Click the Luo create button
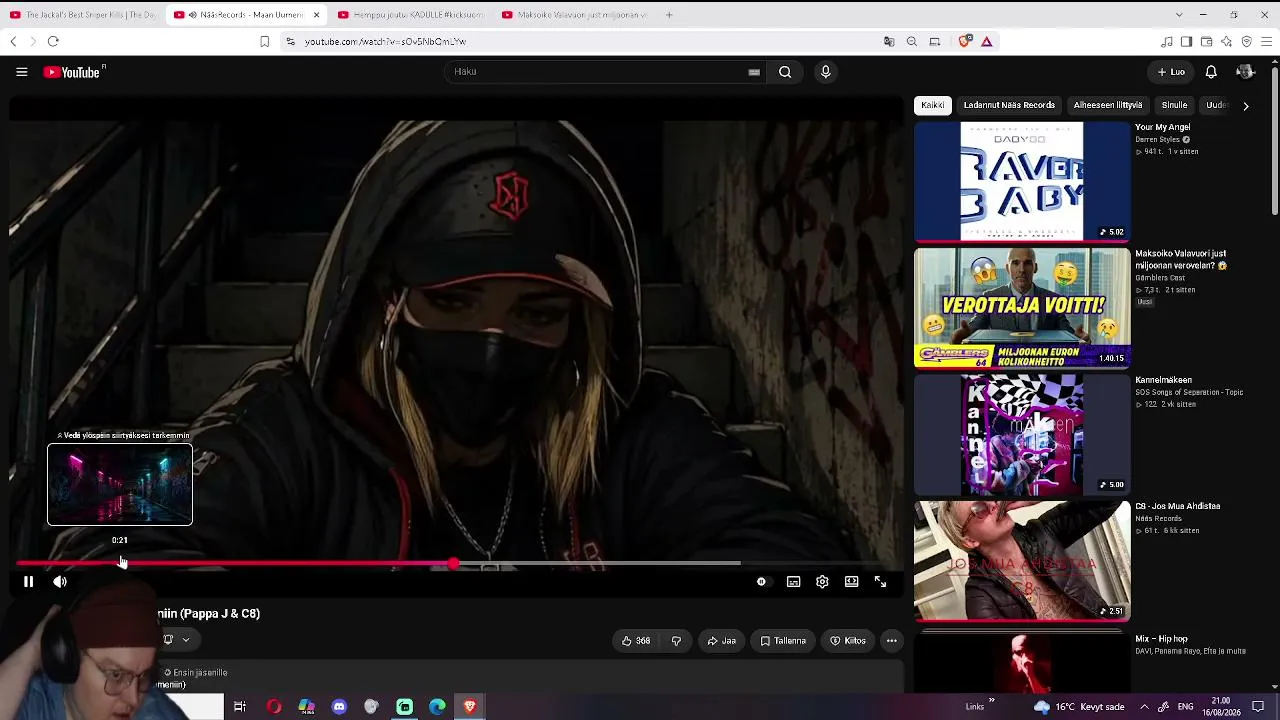1280x720 pixels. (1171, 72)
